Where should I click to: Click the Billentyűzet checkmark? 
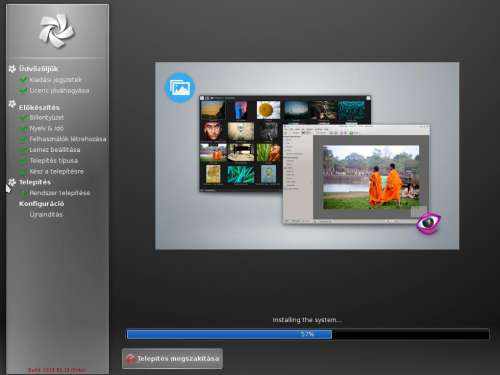point(24,118)
